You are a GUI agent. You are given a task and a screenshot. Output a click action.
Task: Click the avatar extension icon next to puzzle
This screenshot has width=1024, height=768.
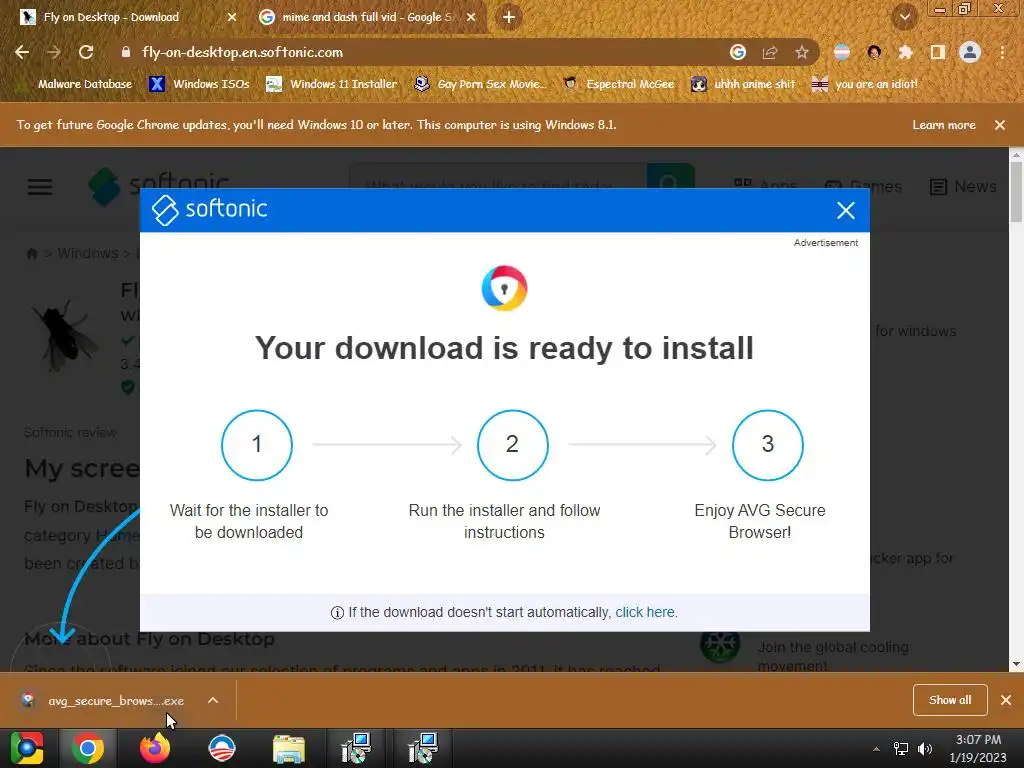click(874, 52)
